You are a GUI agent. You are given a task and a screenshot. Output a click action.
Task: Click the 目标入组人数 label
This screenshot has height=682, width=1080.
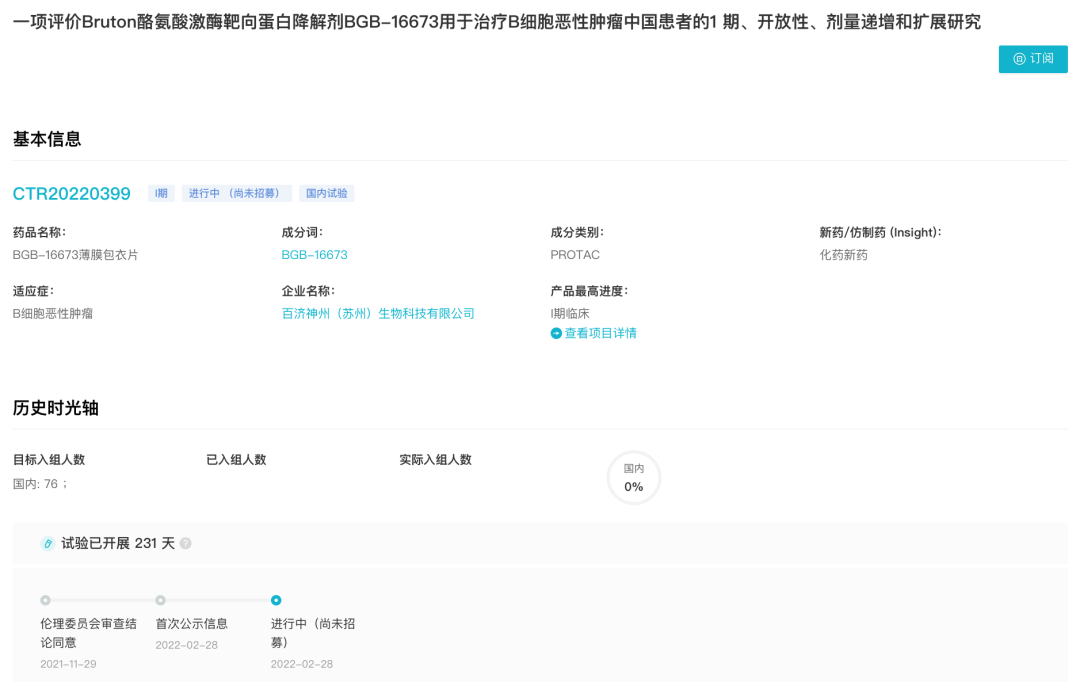coord(49,460)
